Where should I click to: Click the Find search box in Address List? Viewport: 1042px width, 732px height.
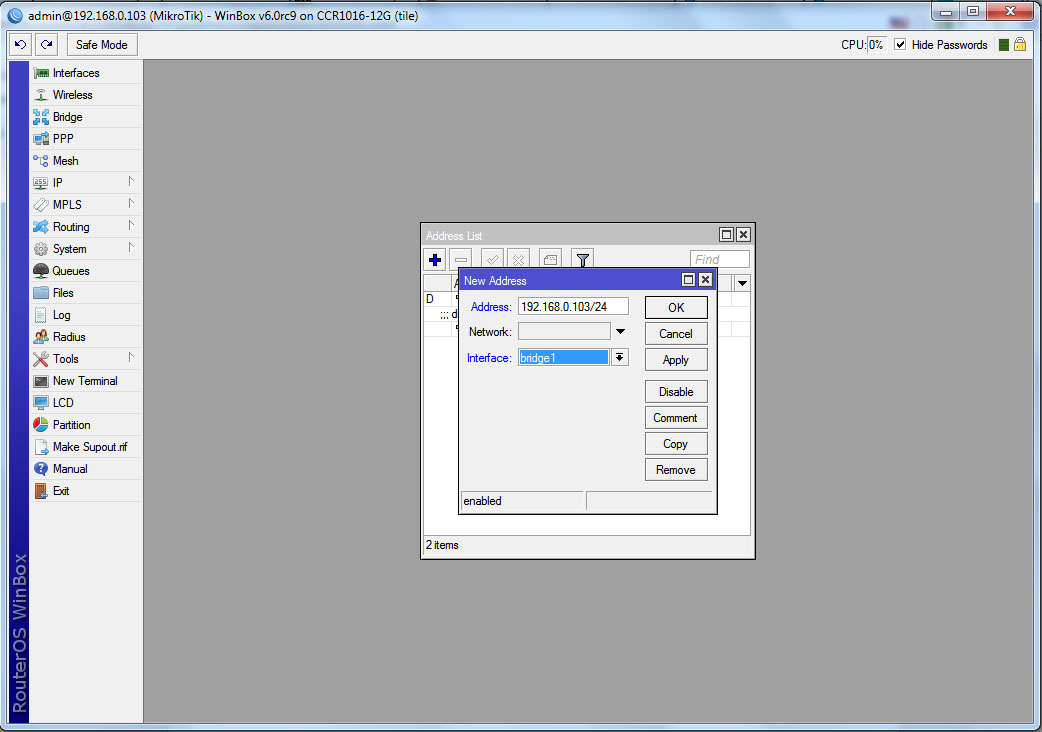tap(719, 260)
